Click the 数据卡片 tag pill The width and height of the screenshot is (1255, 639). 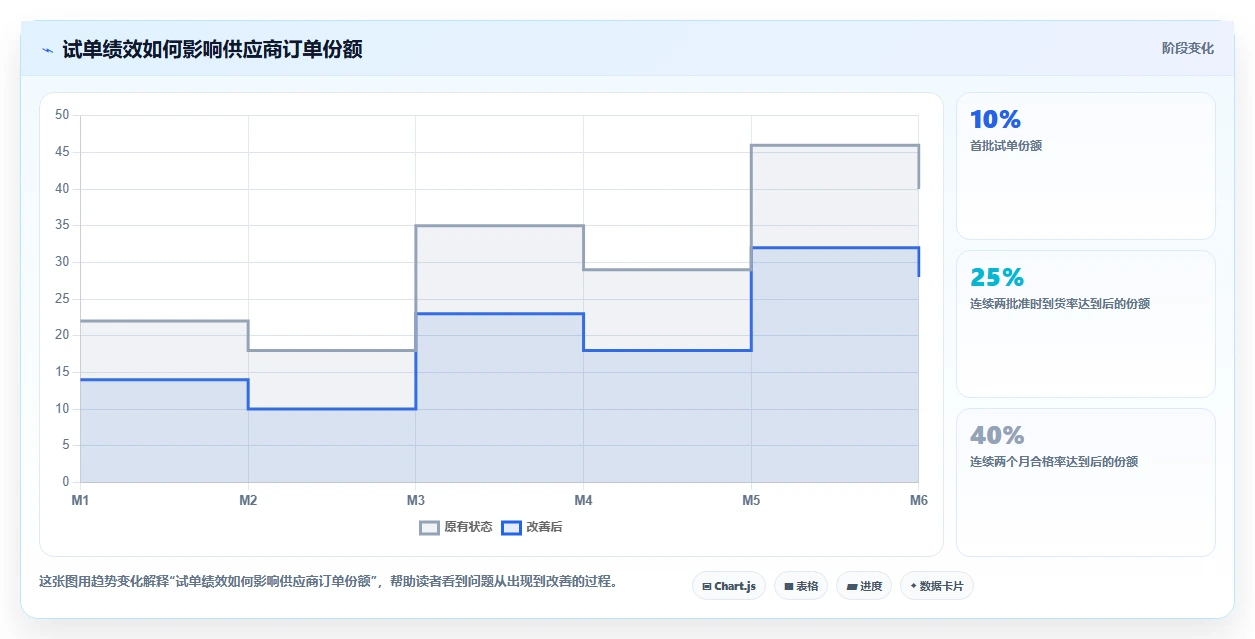click(x=936, y=586)
